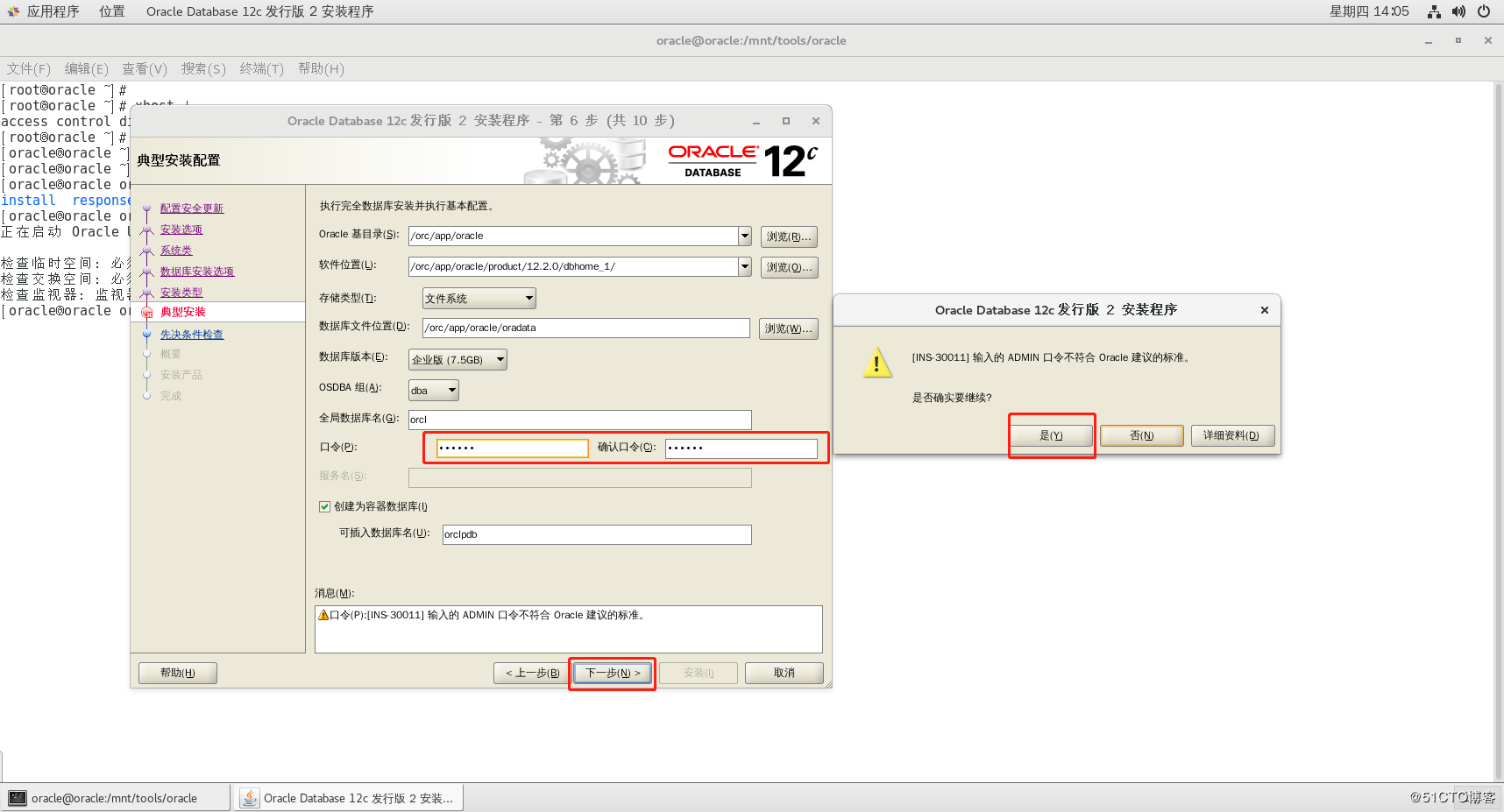Viewport: 1504px width, 812px height.
Task: Open the OSDBA 组 dba dropdown
Action: coord(434,391)
